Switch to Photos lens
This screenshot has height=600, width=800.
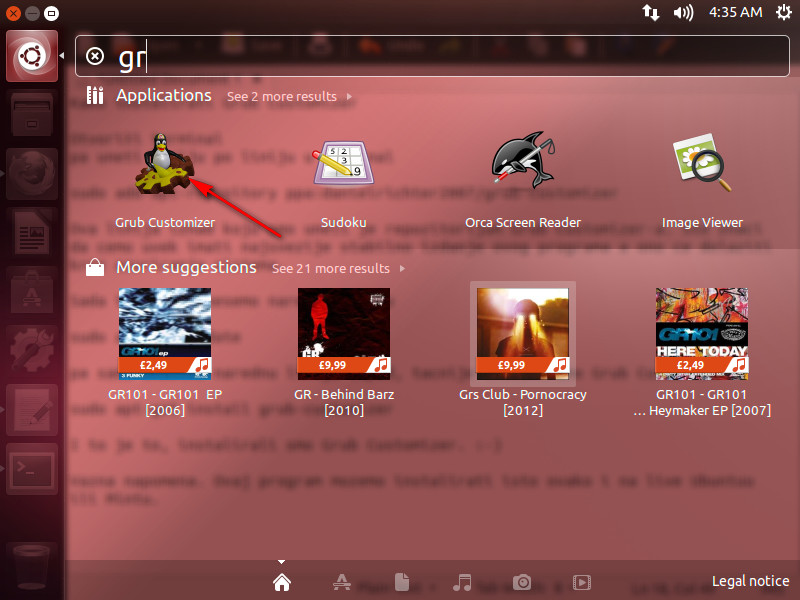tap(522, 582)
